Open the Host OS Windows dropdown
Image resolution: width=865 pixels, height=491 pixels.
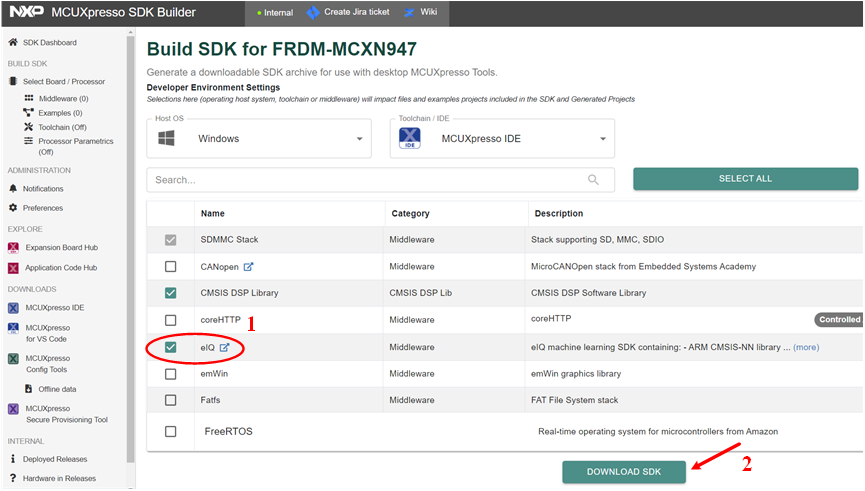[259, 138]
